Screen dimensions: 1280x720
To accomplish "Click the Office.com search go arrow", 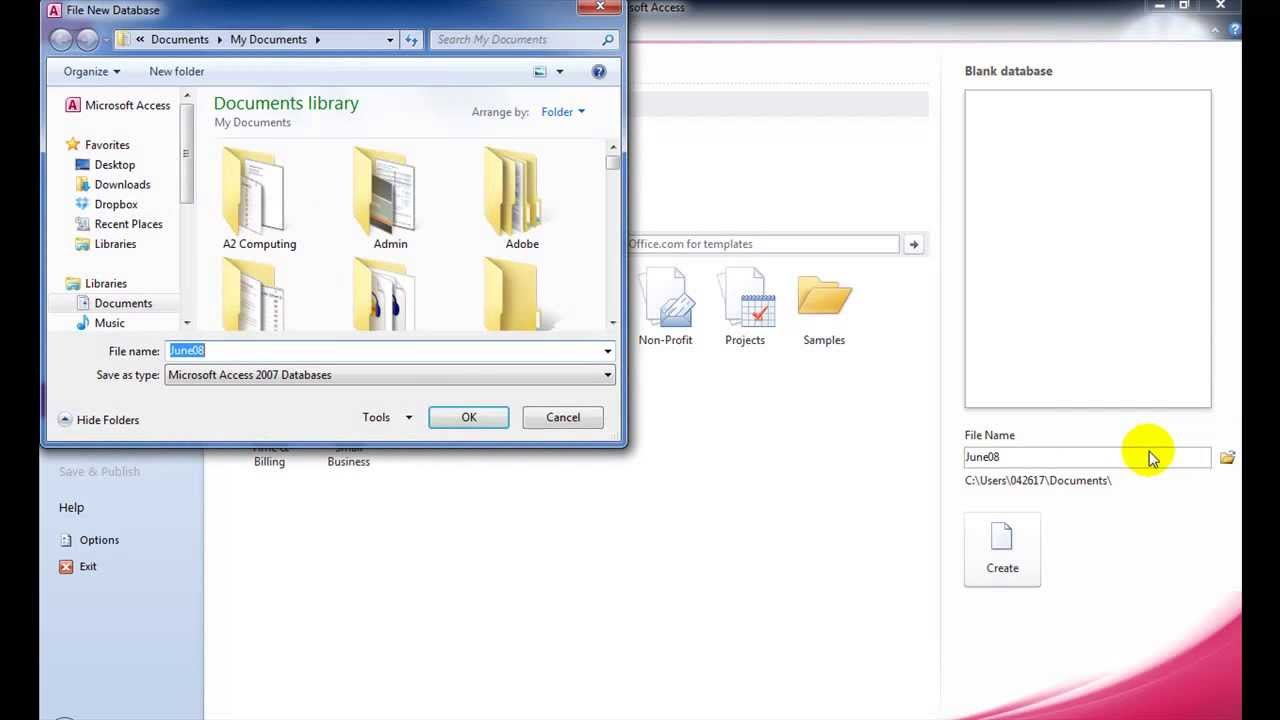I will (913, 244).
